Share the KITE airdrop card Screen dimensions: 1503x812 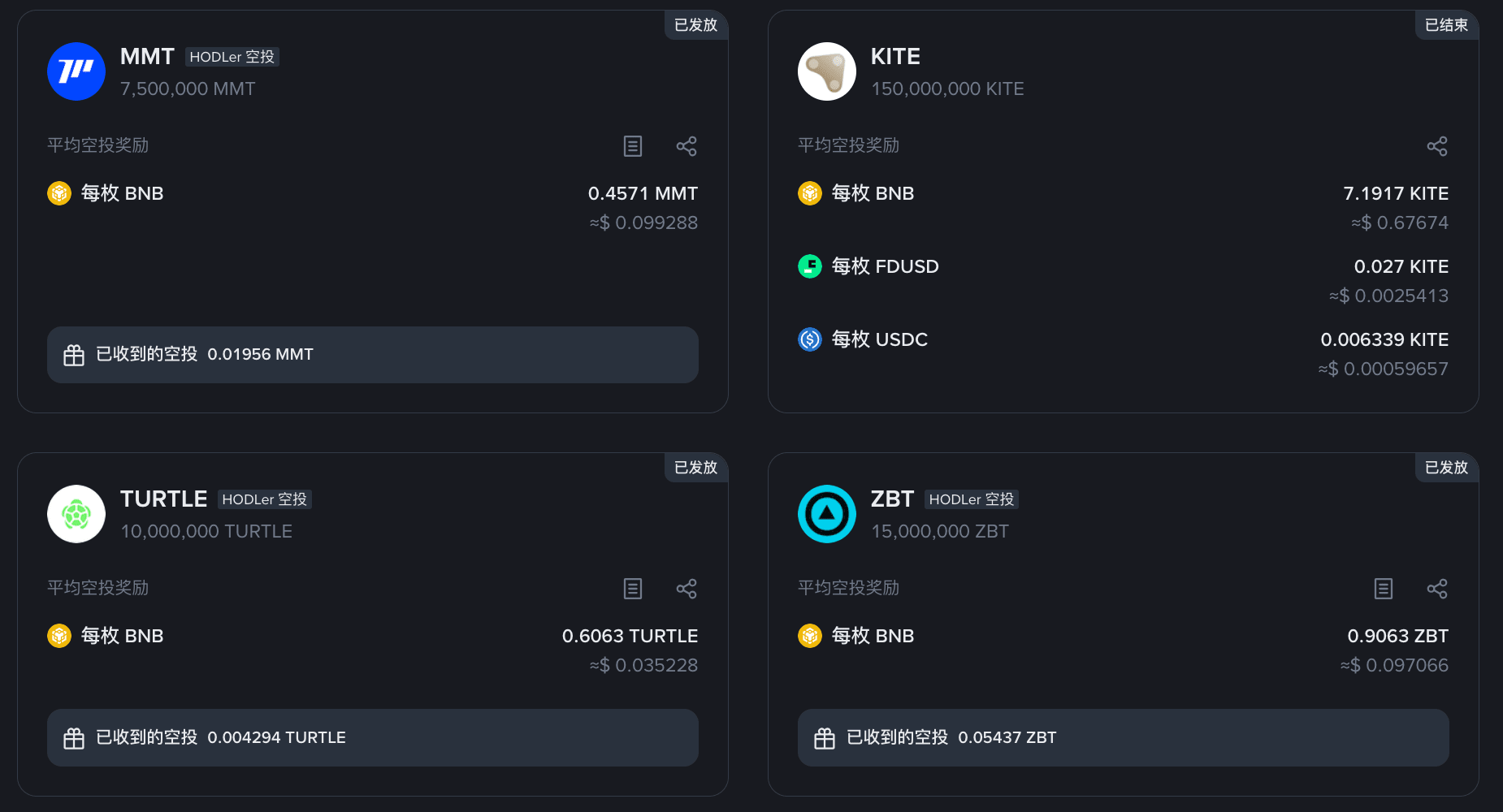[1437, 146]
